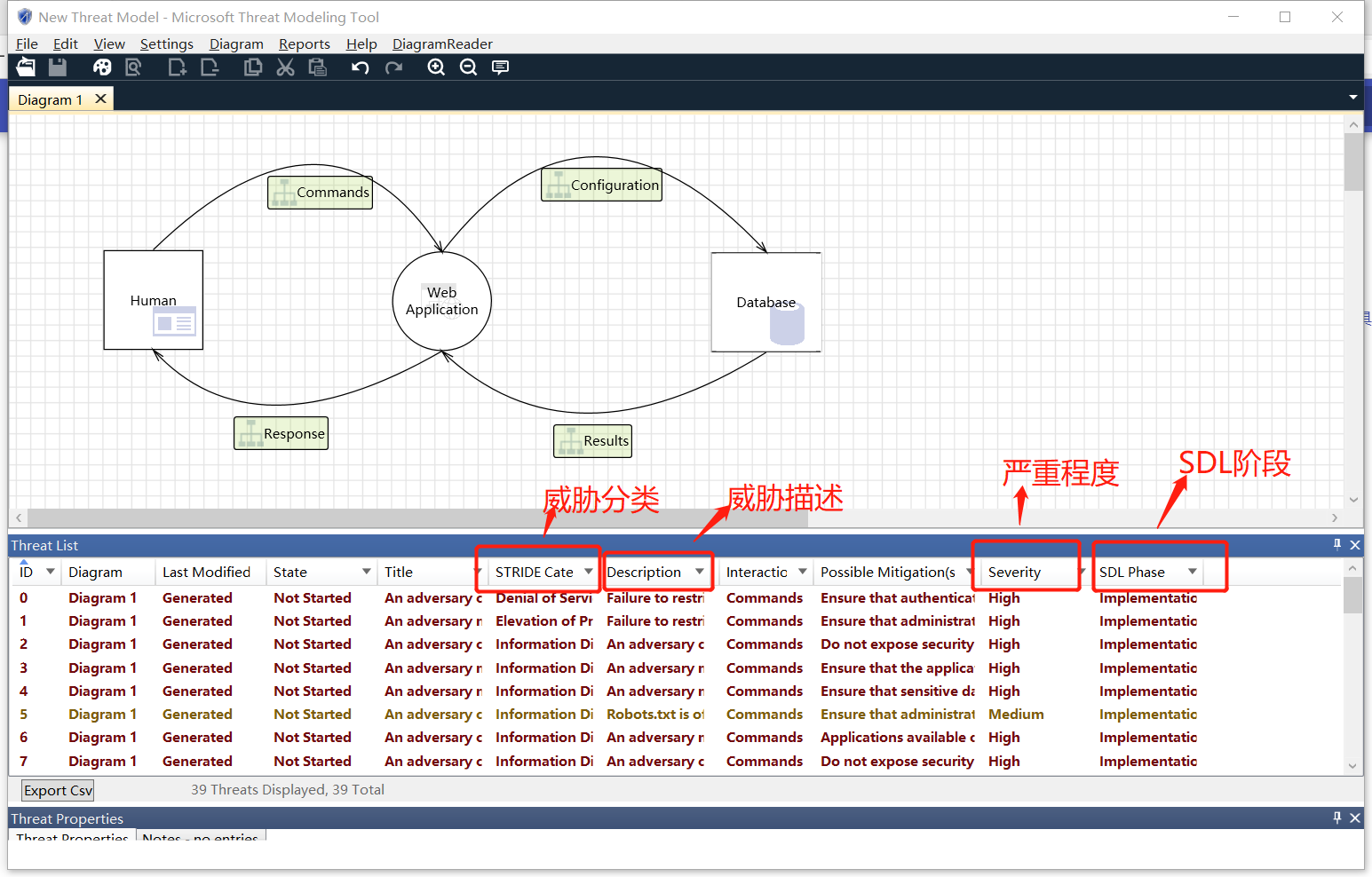Image resolution: width=1372 pixels, height=877 pixels.
Task: Copy selection using the copy icon
Action: (253, 67)
